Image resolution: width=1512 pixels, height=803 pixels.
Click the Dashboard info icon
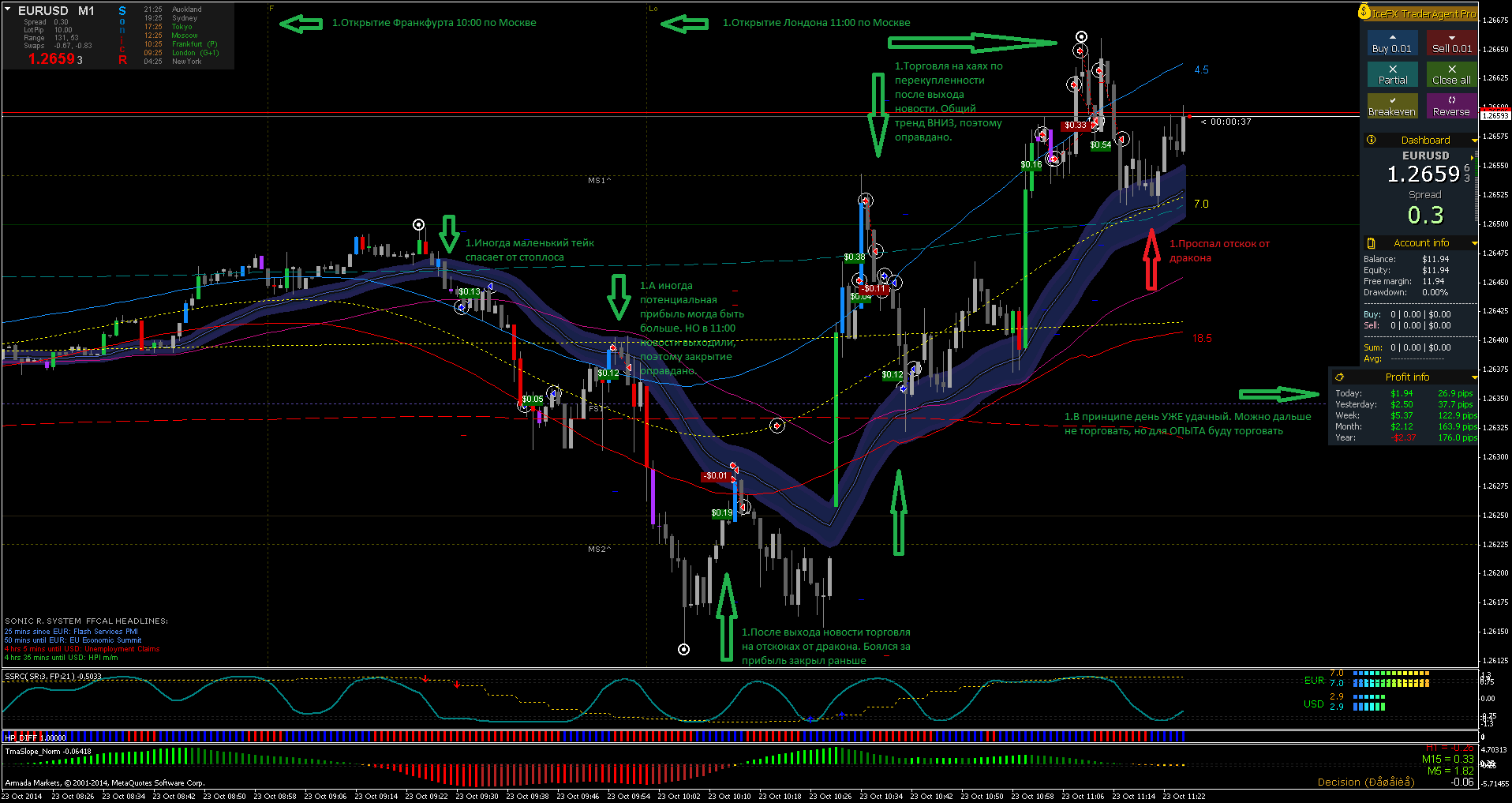(x=1372, y=140)
